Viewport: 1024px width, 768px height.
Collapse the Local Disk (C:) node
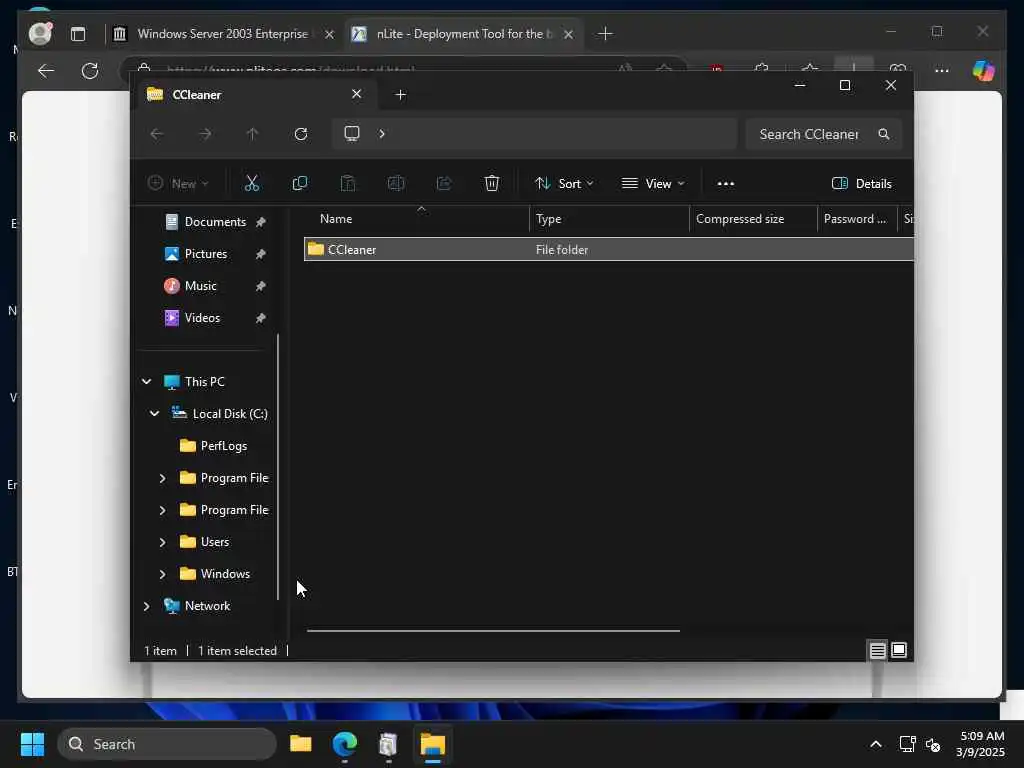coord(155,413)
